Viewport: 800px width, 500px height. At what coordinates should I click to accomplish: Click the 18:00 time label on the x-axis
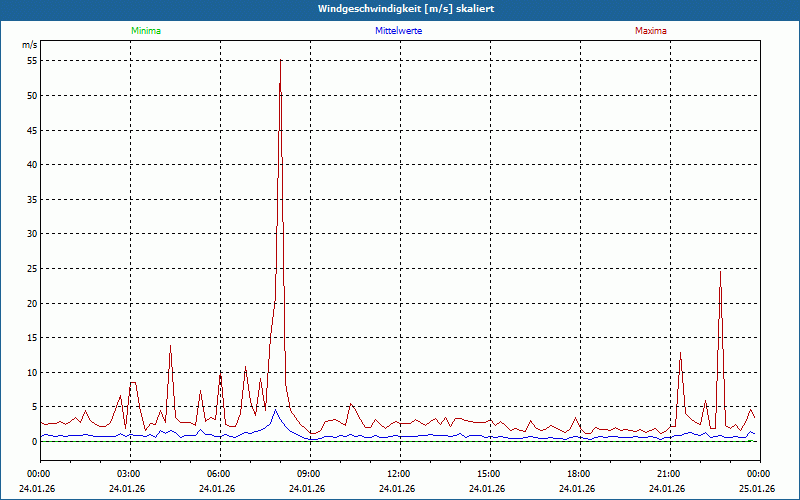click(x=581, y=474)
